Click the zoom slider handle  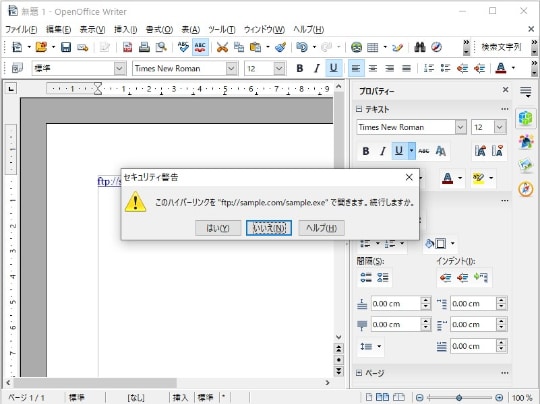click(459, 398)
